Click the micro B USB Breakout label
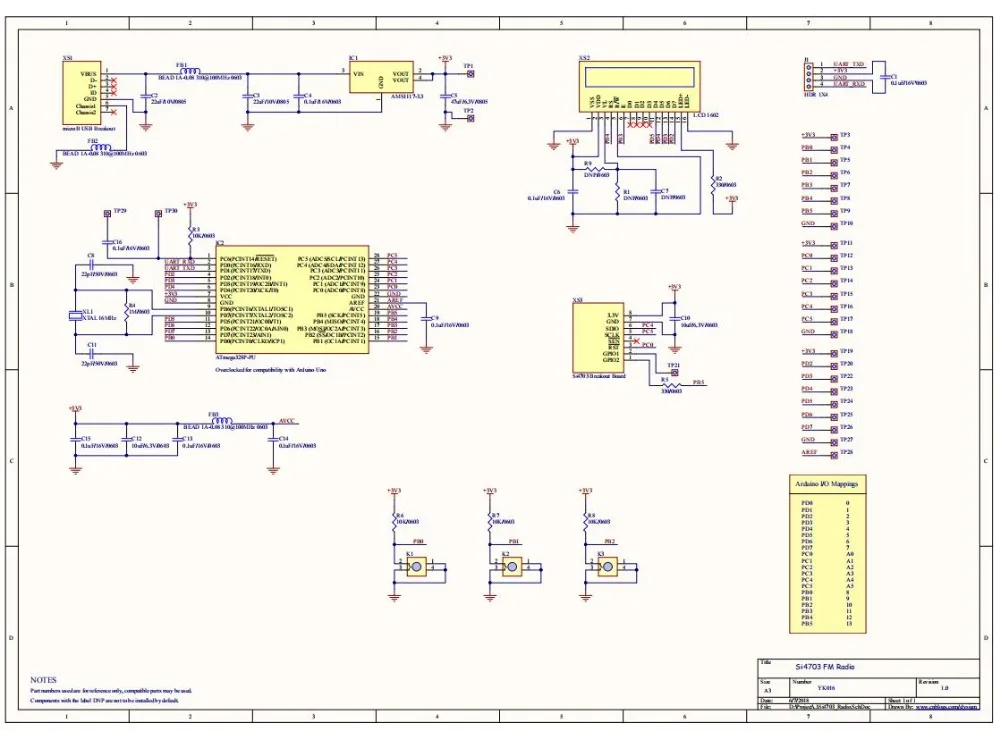The width and height of the screenshot is (1000, 731). pos(88,129)
